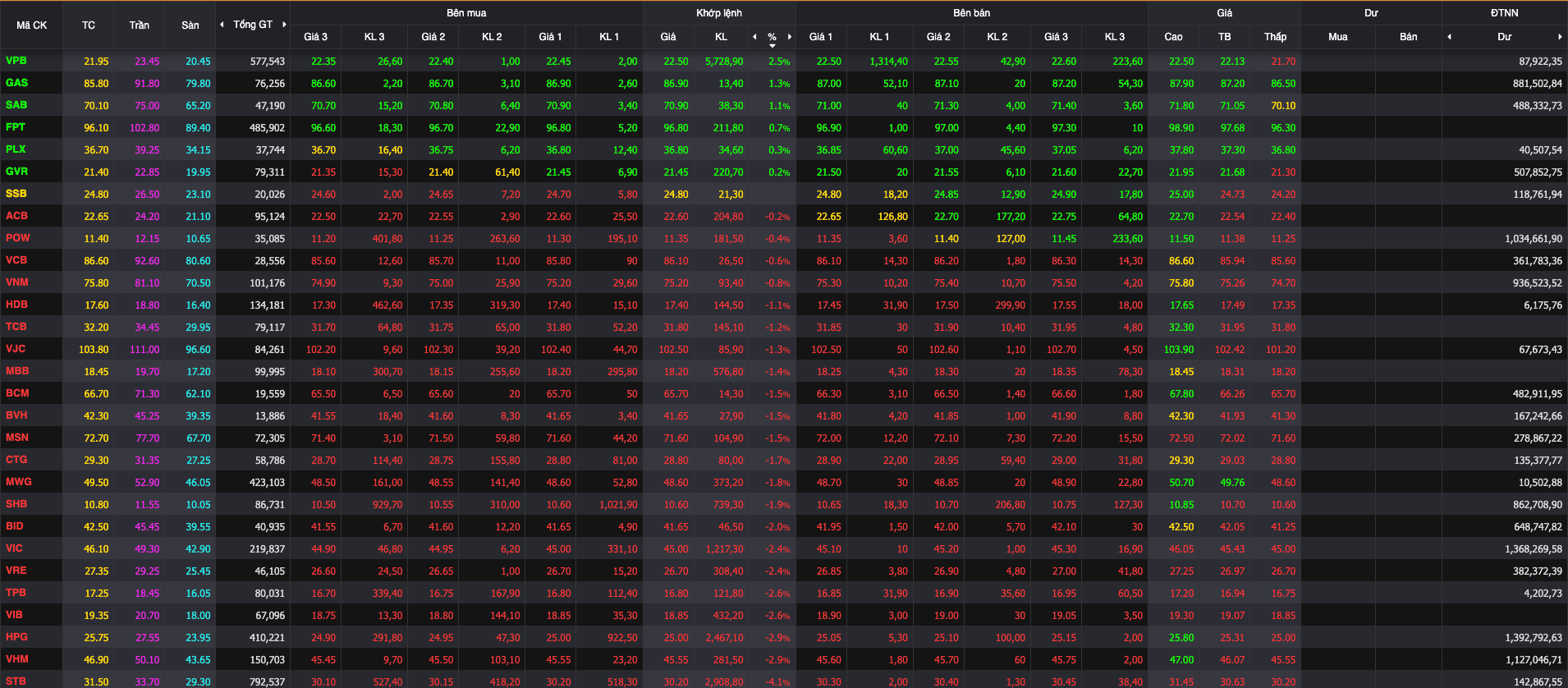Select VPB total value 577,543
Screen dimensions: 1568x688
[x=268, y=62]
